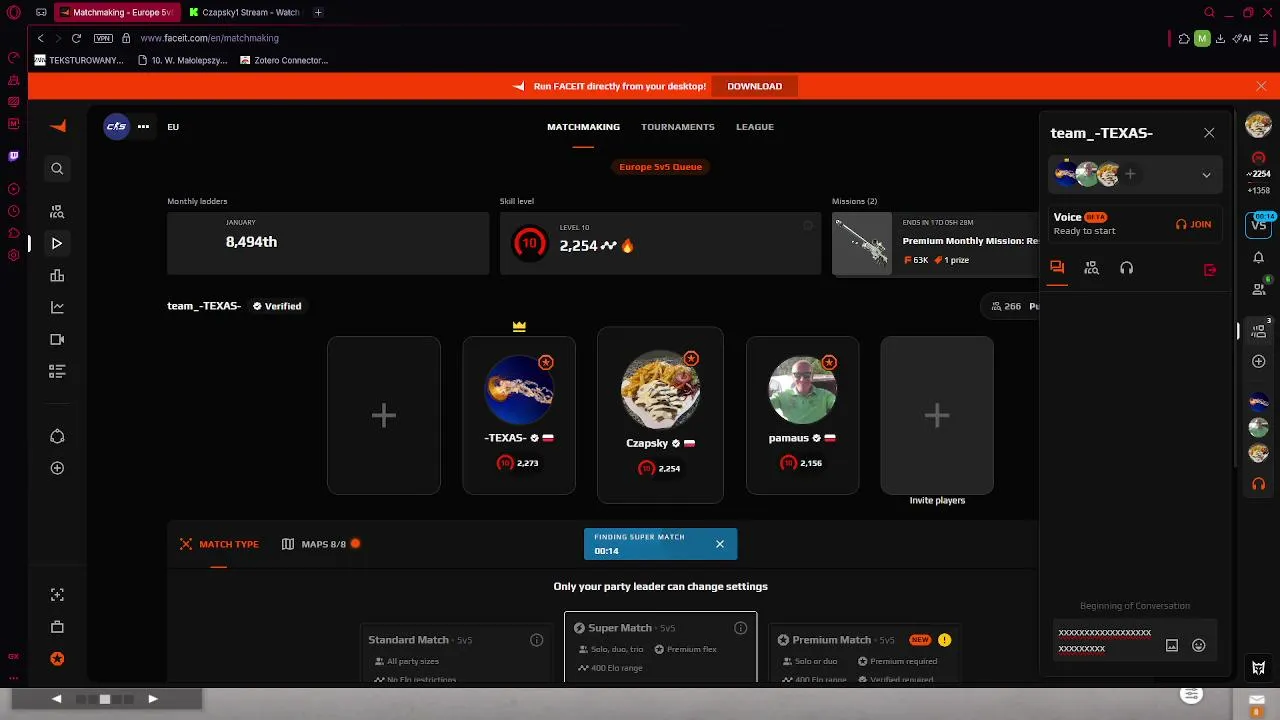Open the feed list icon in the sidebar
Viewport: 1280px width, 720px height.
[57, 371]
